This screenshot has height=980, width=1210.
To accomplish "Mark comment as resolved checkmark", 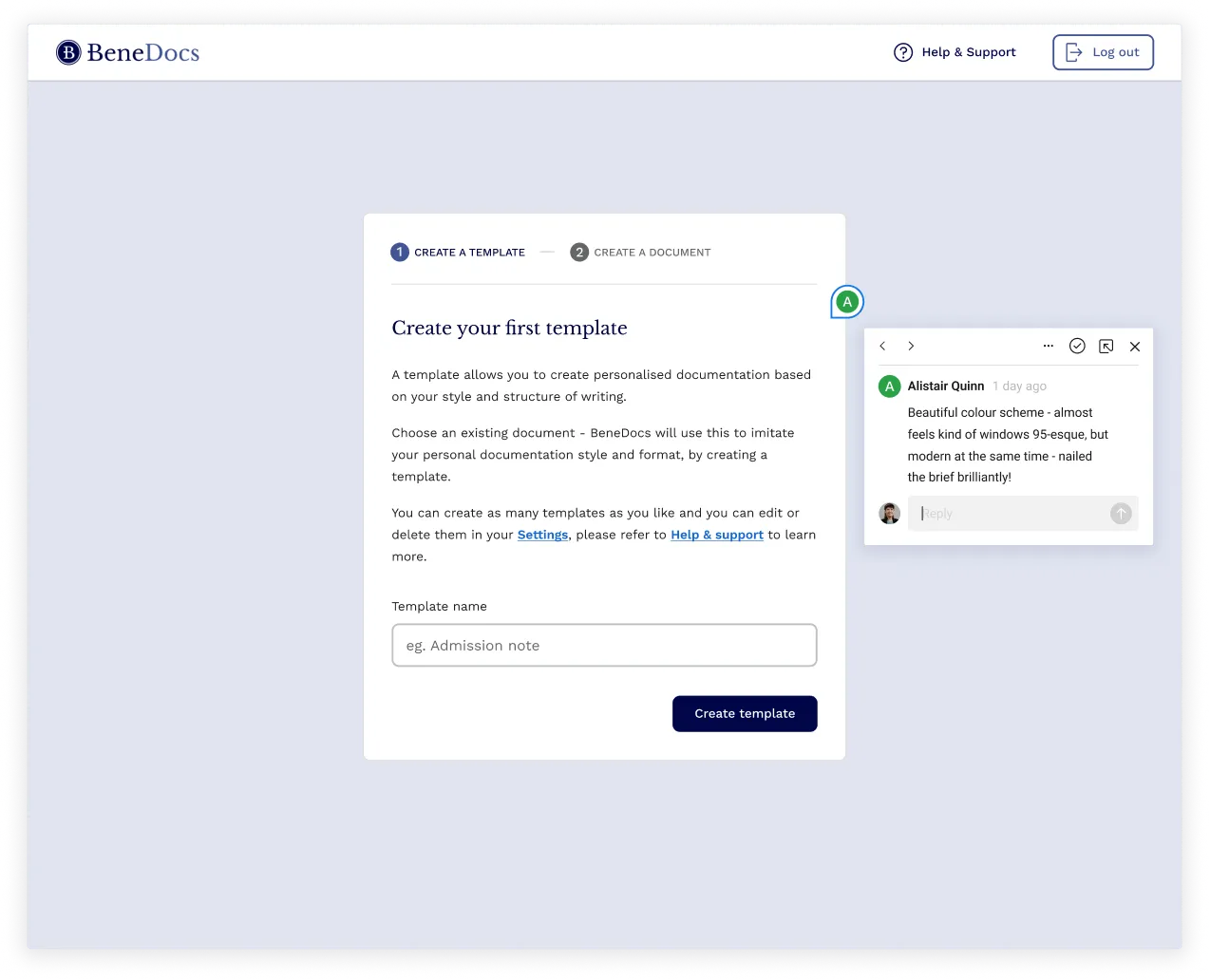I will pos(1077,346).
